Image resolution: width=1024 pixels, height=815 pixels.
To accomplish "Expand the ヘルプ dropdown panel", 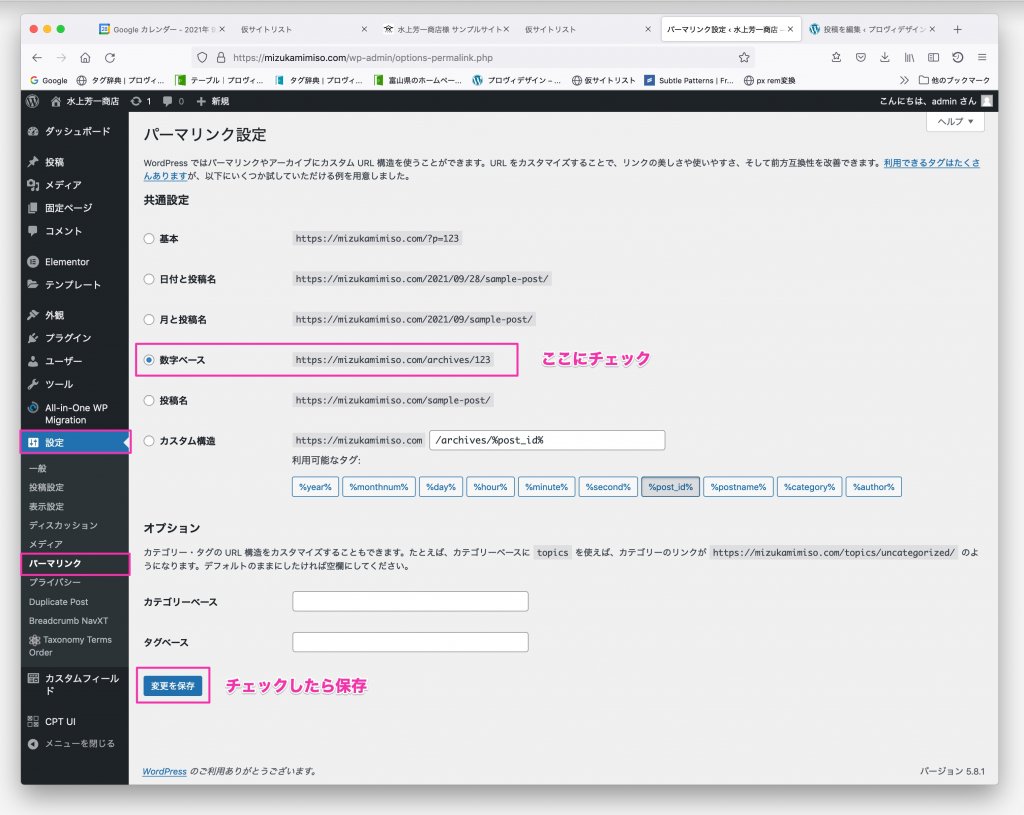I will point(956,122).
